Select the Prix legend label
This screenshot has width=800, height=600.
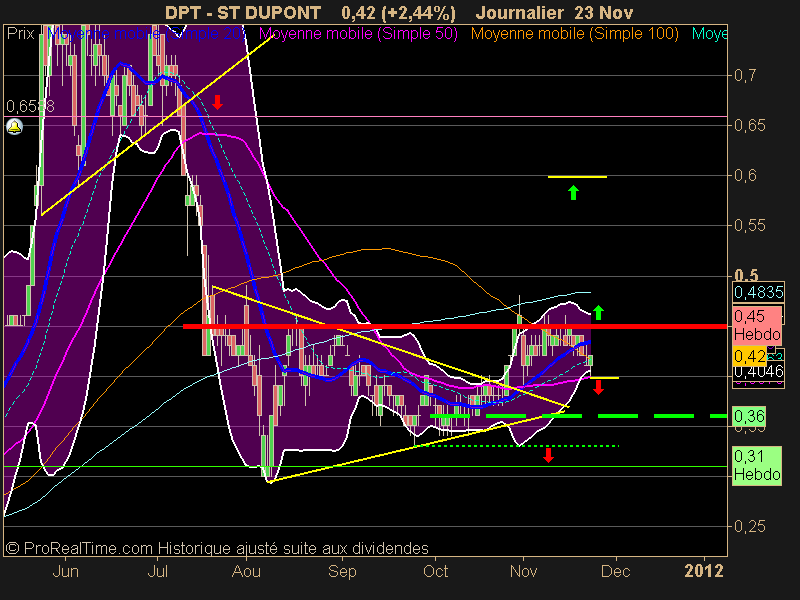coord(20,34)
